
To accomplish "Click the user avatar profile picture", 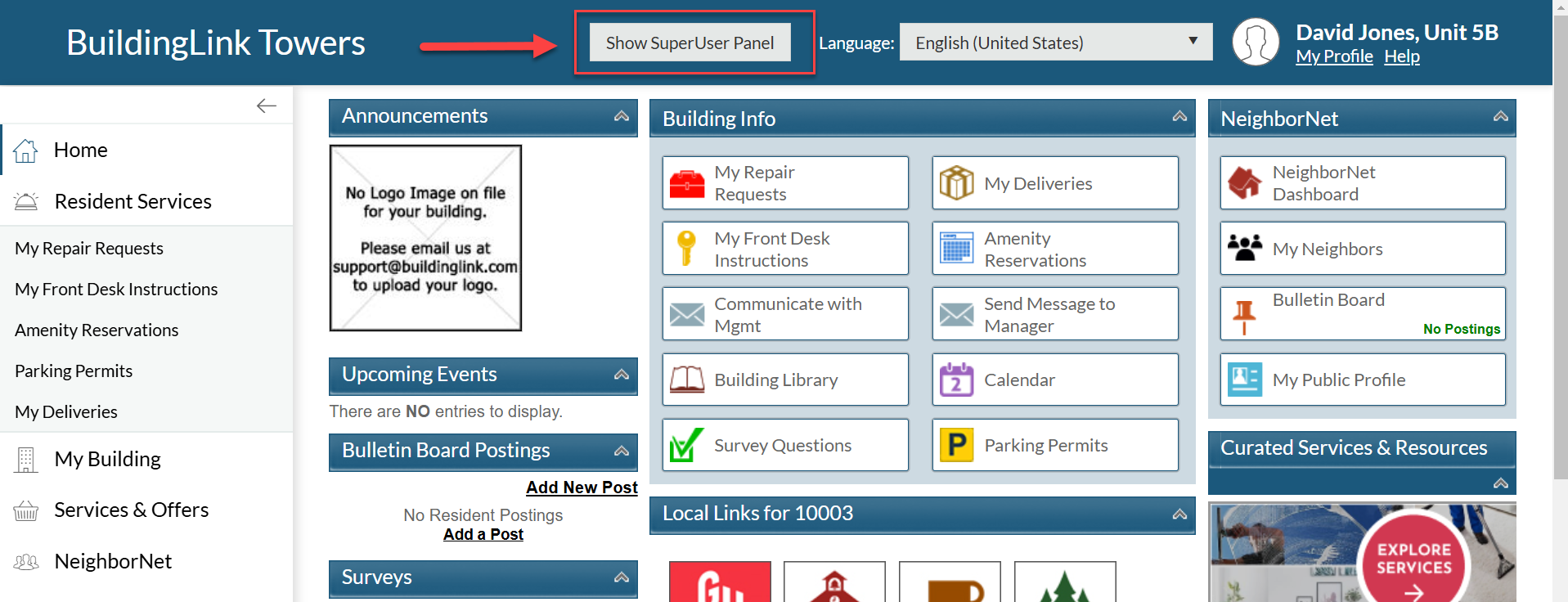I will 1256,42.
